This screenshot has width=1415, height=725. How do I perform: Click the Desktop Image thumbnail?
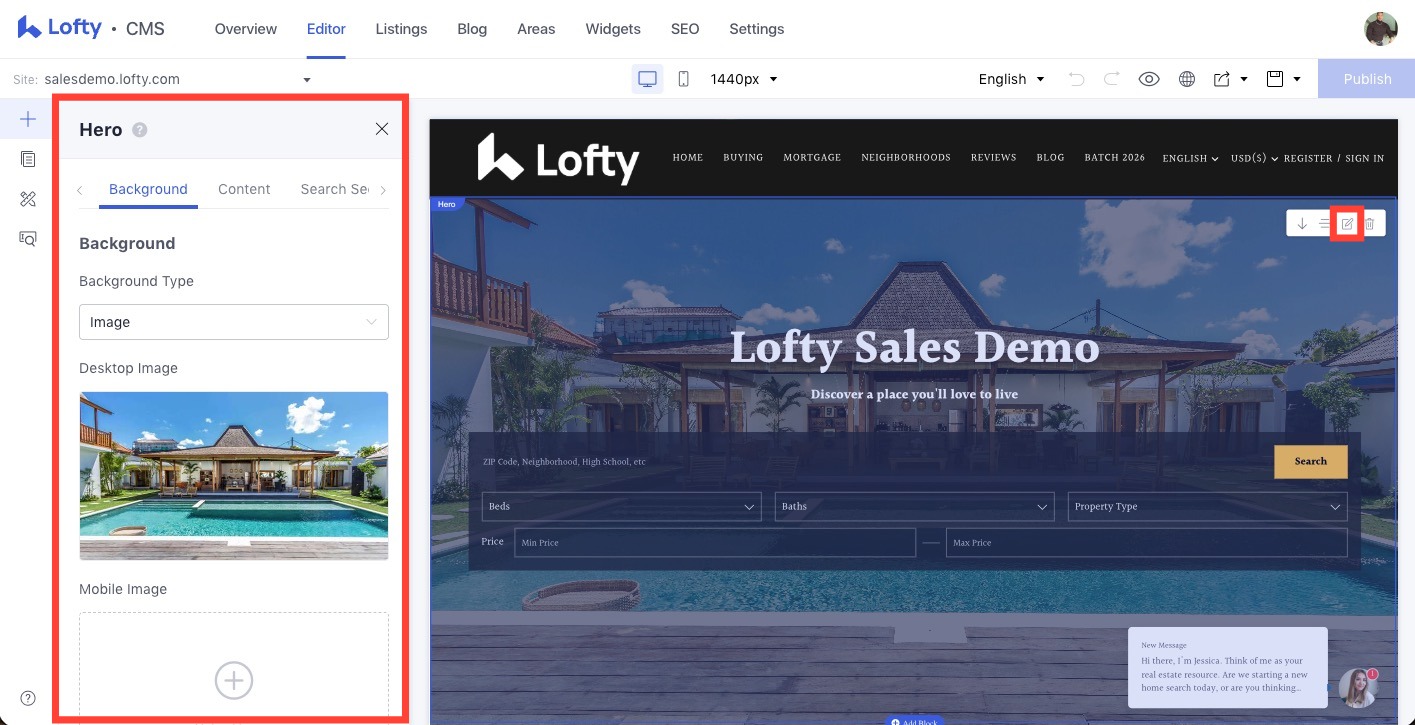tap(234, 475)
